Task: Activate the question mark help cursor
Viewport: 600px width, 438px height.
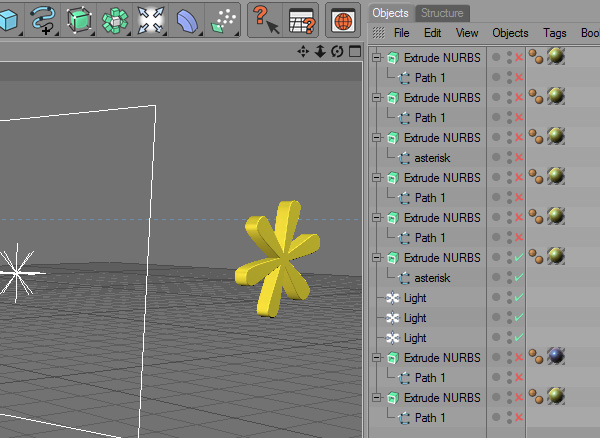Action: coord(264,19)
